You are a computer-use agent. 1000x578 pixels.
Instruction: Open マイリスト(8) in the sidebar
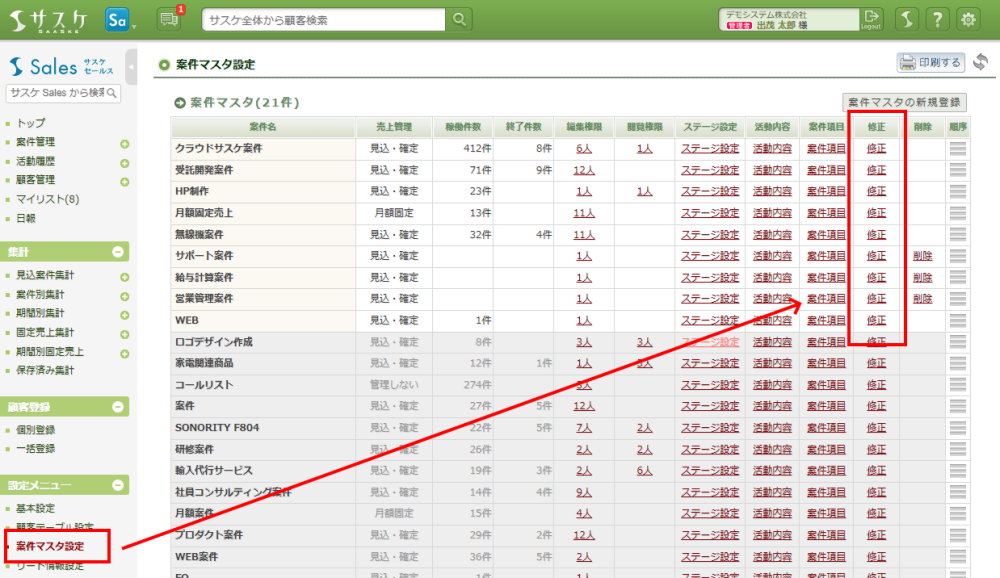48,199
